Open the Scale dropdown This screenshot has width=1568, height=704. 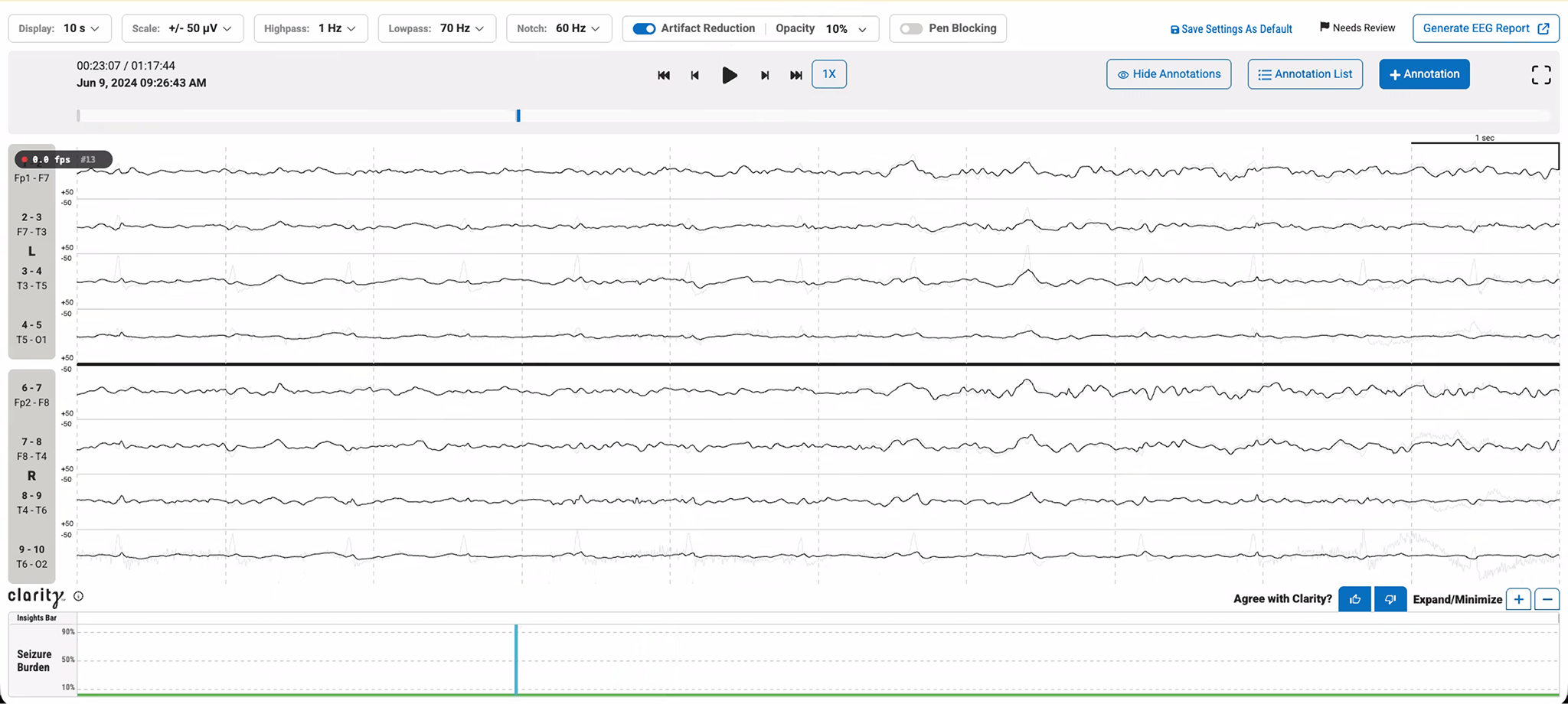point(182,28)
